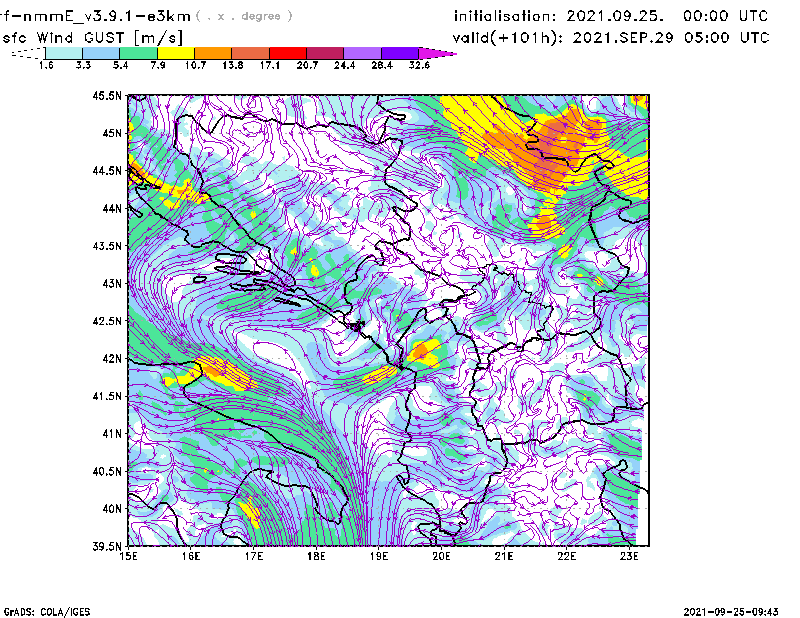
Task: Click the '2021-09-25-09:43' timestamp
Action: point(731,612)
